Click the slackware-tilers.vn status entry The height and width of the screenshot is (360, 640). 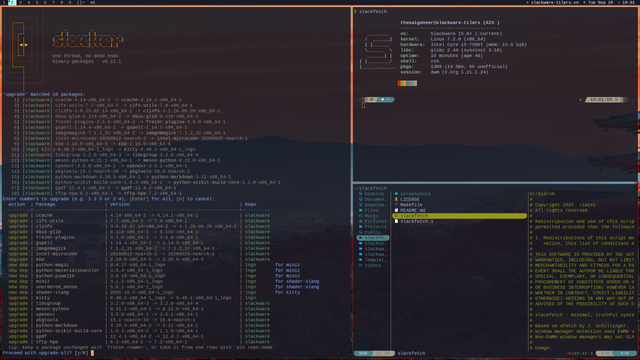(x=554, y=2)
